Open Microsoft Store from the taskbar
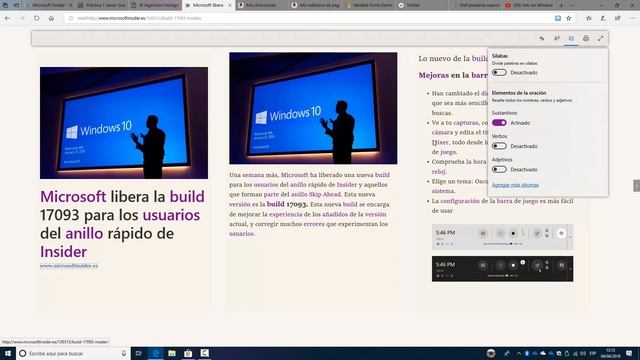This screenshot has width=640, height=360. [188, 353]
